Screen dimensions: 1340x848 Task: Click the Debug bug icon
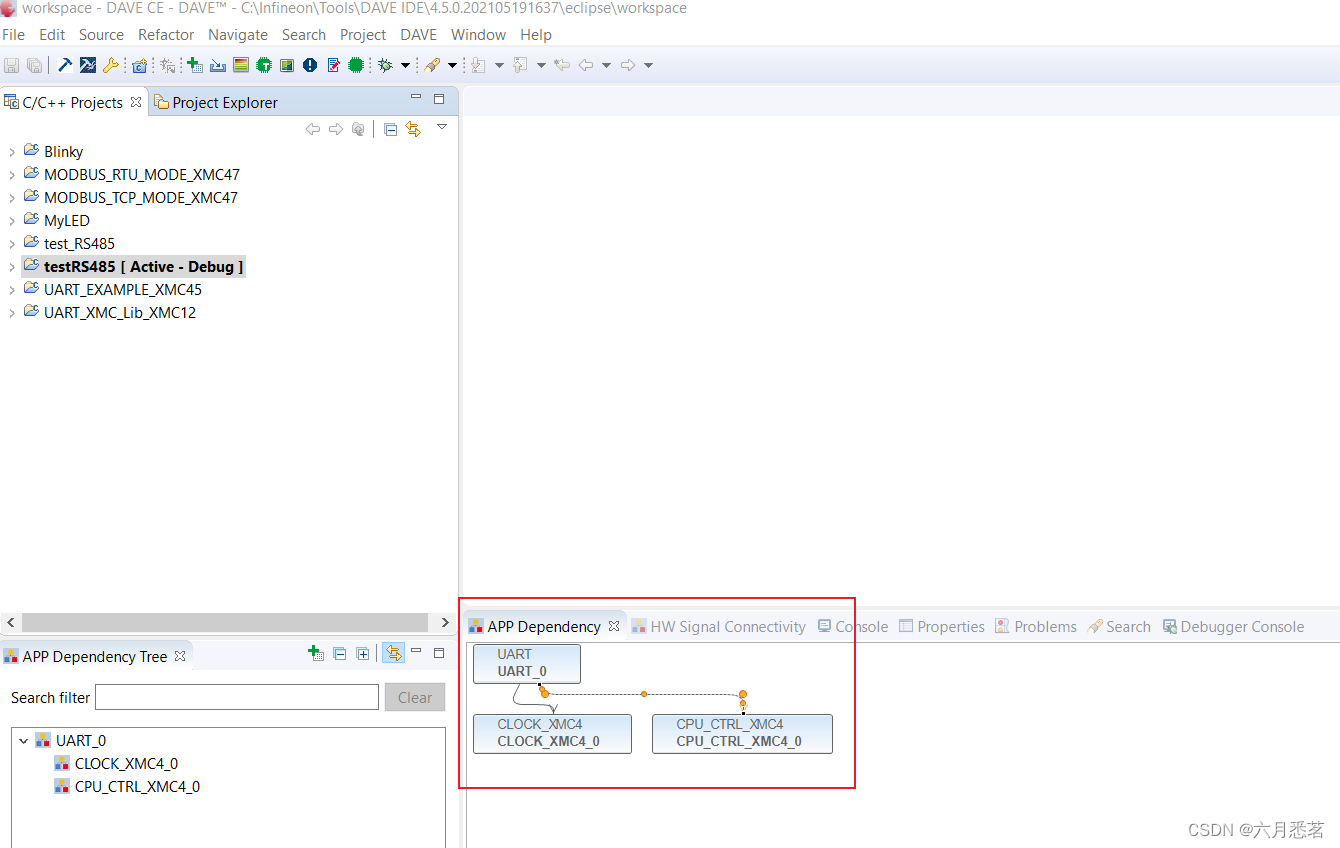[385, 65]
